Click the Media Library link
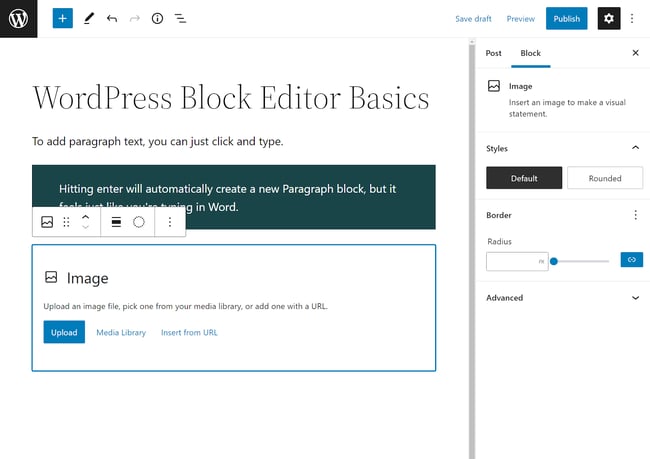Screen dimensions: 650x459 [x=121, y=332]
